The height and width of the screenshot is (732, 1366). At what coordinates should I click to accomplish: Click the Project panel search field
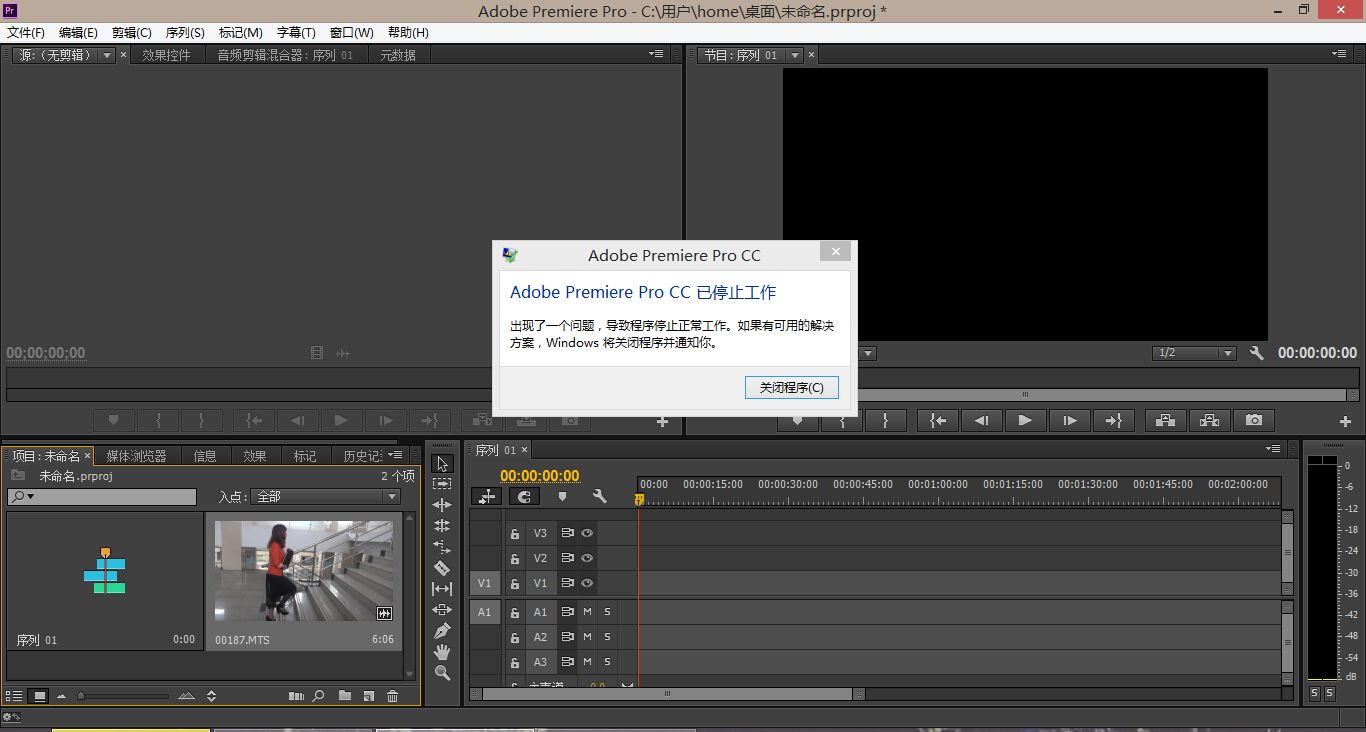point(102,496)
